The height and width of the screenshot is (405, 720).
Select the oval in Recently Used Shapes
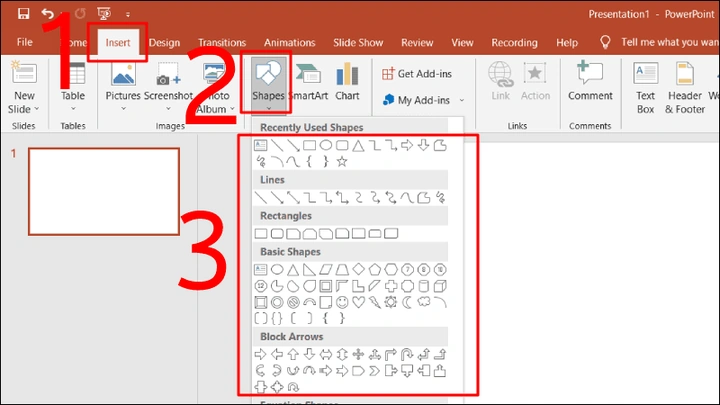click(x=326, y=146)
